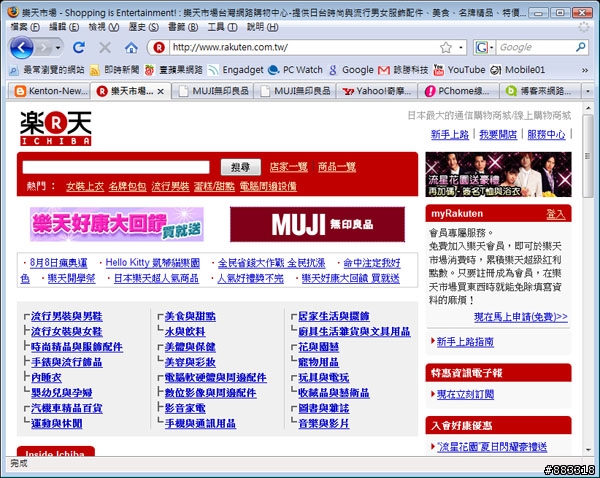The width and height of the screenshot is (600, 478).
Task: Open the 歷史 (S) menu
Action: [x=143, y=27]
